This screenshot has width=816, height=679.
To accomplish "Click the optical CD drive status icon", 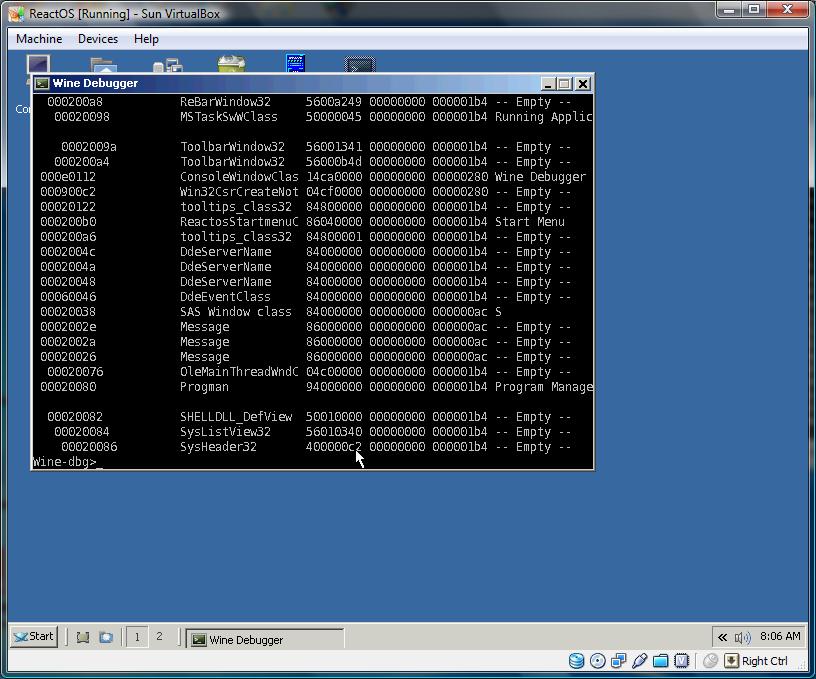I will pos(598,661).
